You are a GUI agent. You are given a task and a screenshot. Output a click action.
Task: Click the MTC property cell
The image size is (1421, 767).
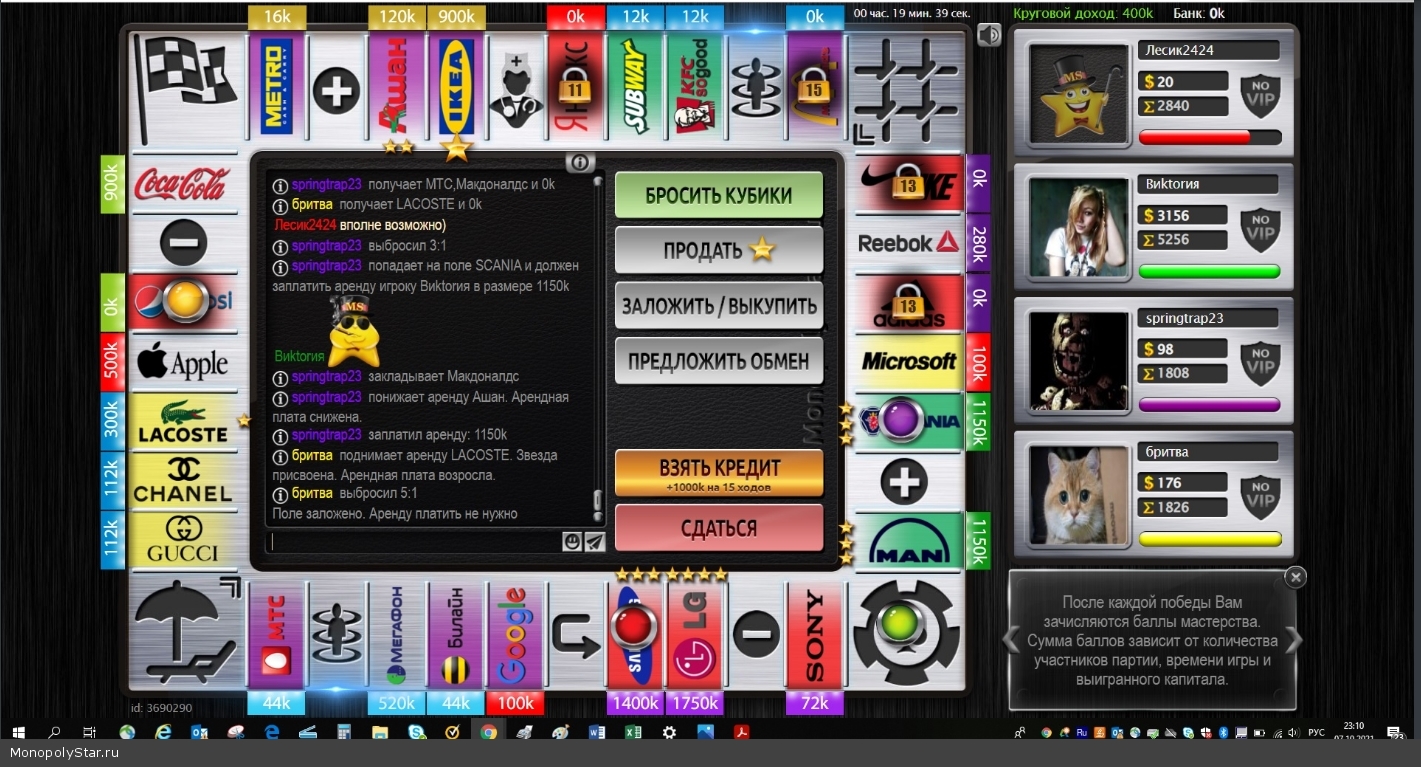(277, 635)
